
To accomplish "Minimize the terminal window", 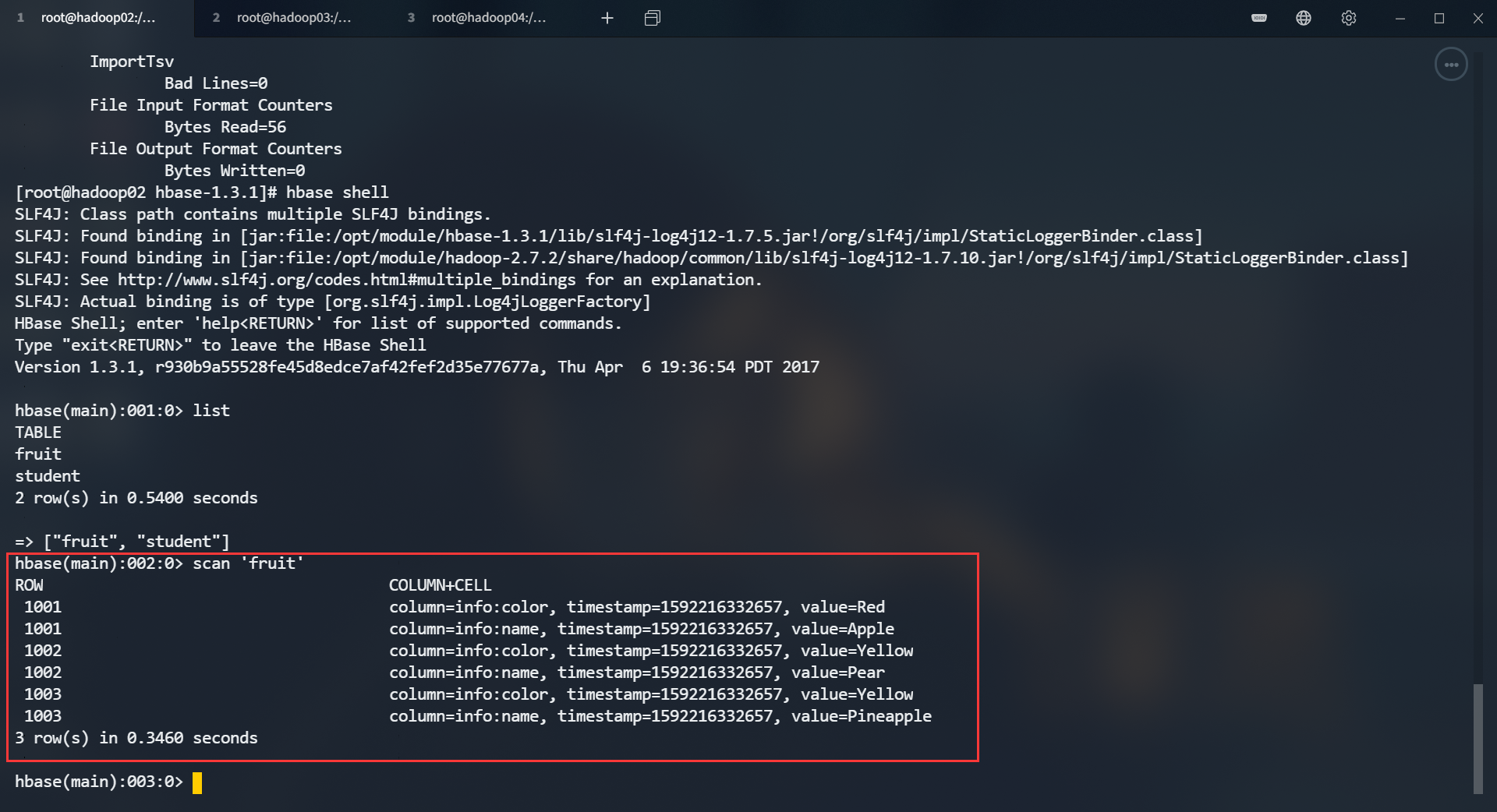I will pyautogui.click(x=1400, y=18).
